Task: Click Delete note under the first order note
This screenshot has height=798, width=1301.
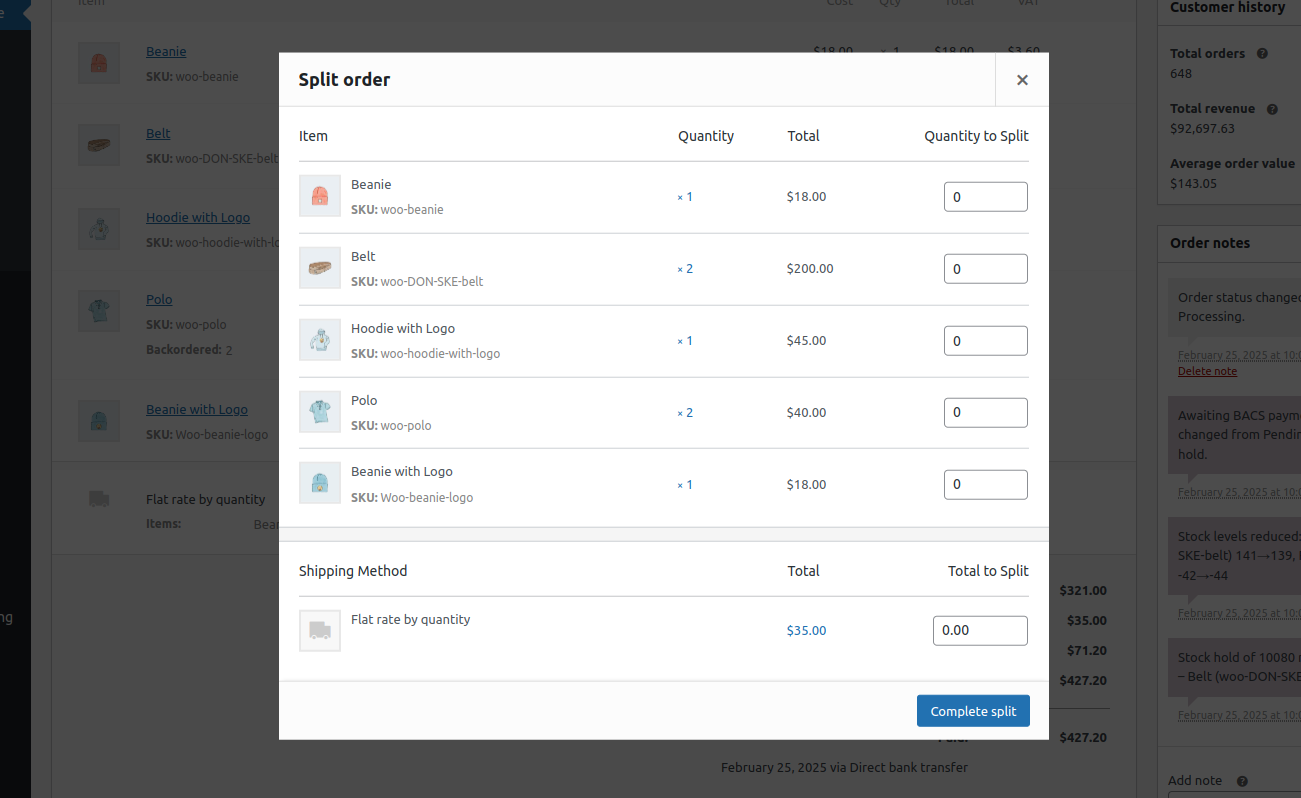Action: tap(1207, 371)
